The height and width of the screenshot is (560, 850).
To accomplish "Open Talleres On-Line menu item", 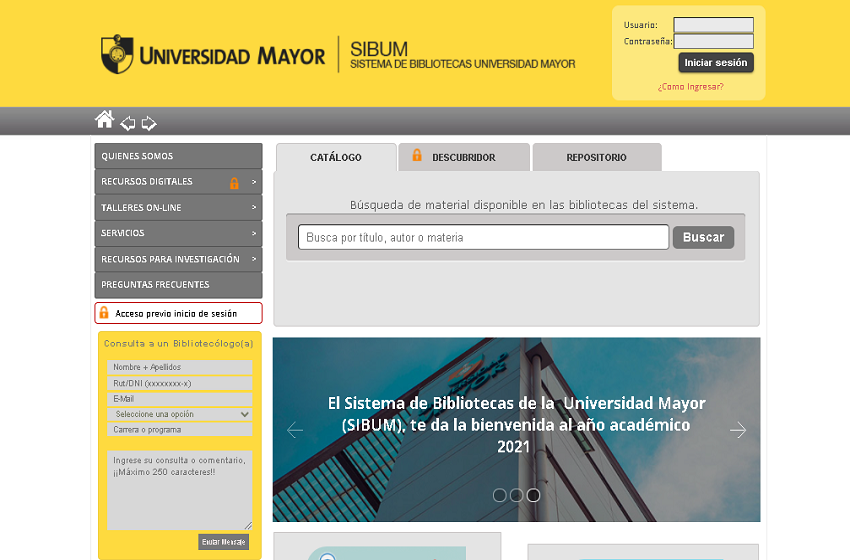I will coord(178,208).
